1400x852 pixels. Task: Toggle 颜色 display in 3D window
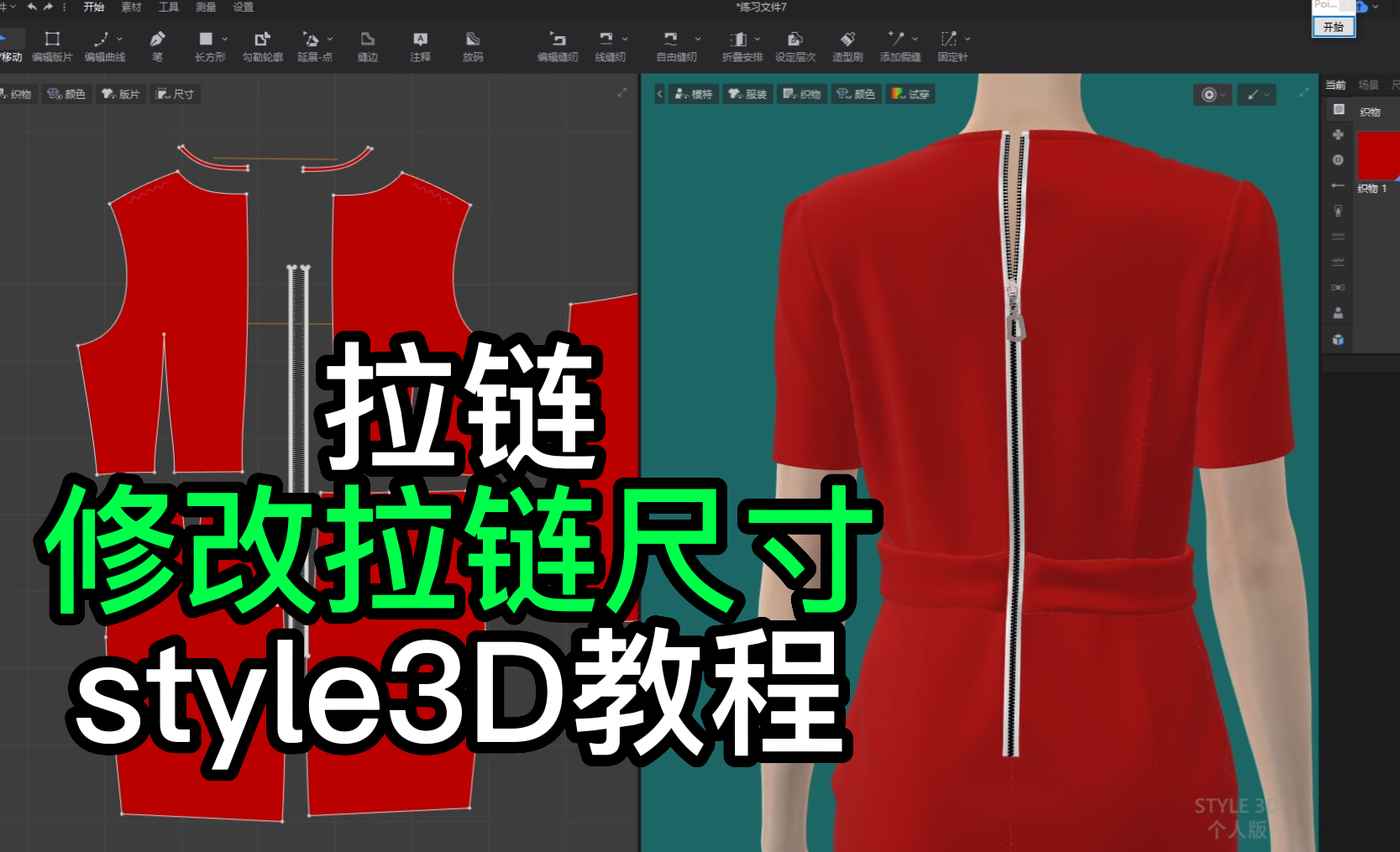tap(856, 94)
